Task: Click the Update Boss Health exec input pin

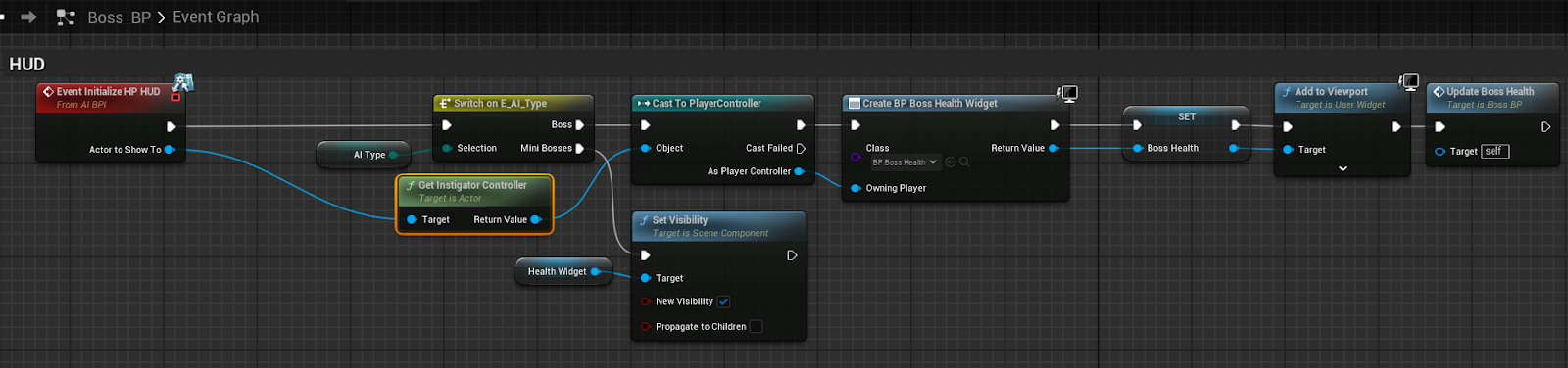Action: tap(1439, 126)
